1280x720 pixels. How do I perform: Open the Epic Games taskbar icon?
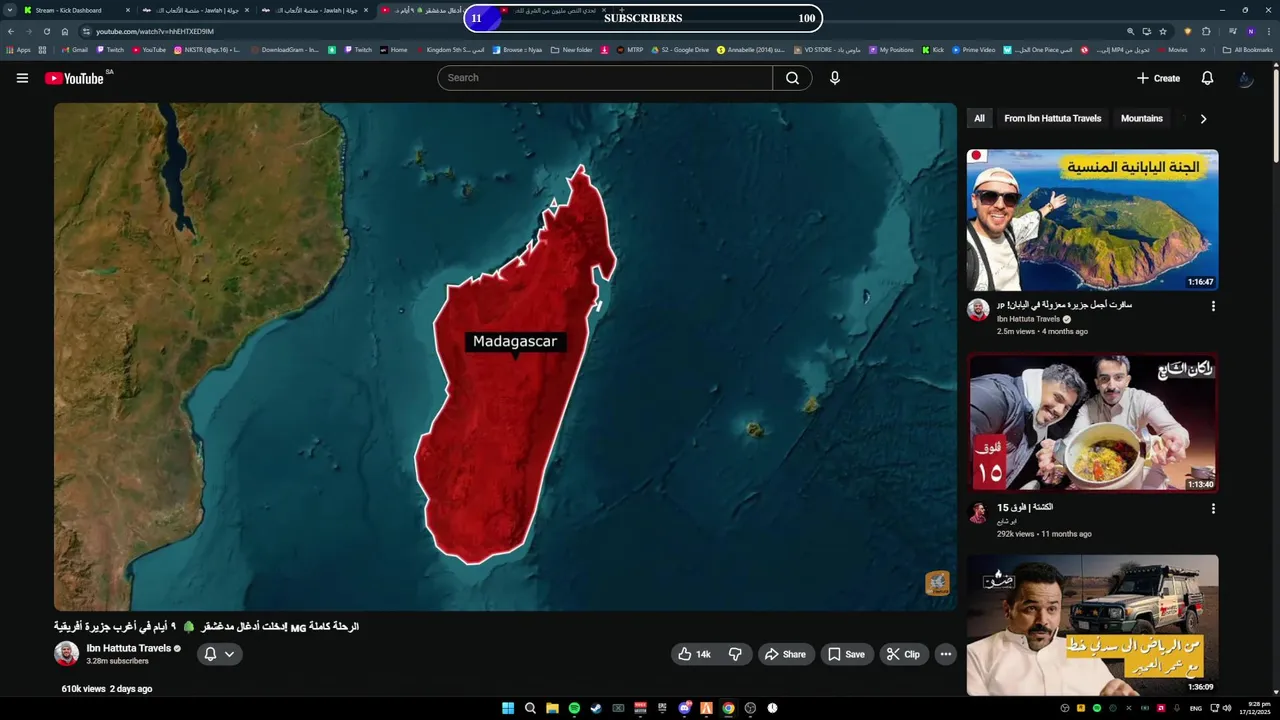tap(662, 708)
